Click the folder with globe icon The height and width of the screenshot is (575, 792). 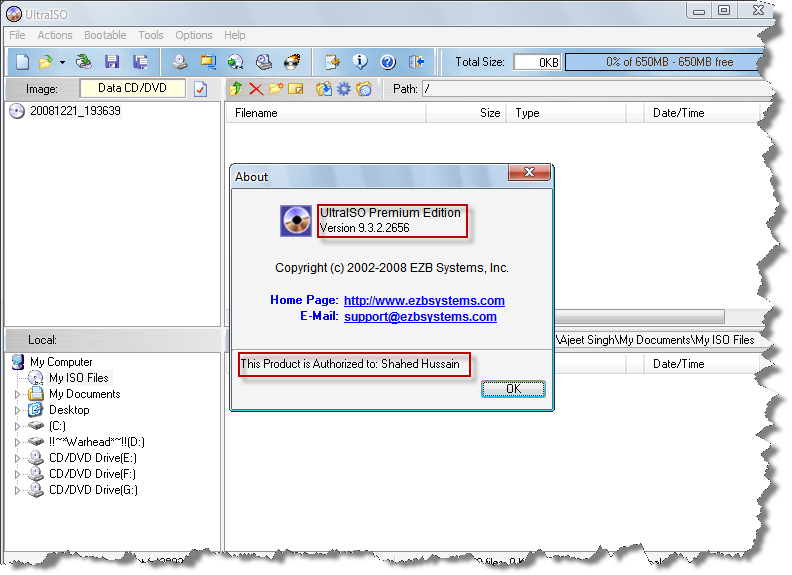click(364, 89)
